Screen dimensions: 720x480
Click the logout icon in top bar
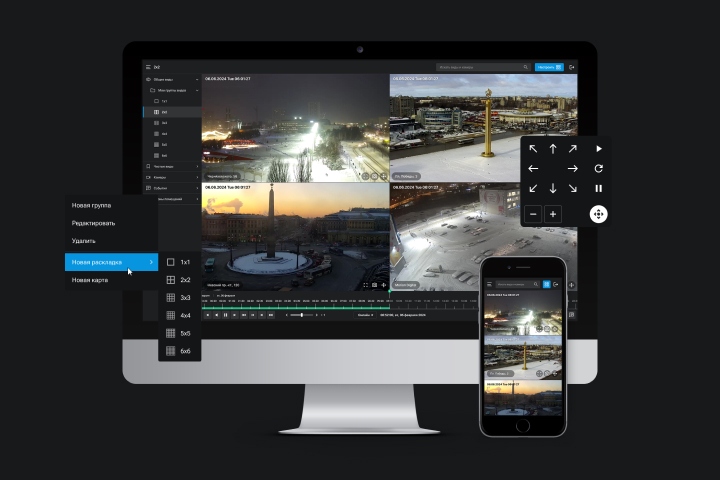click(572, 67)
